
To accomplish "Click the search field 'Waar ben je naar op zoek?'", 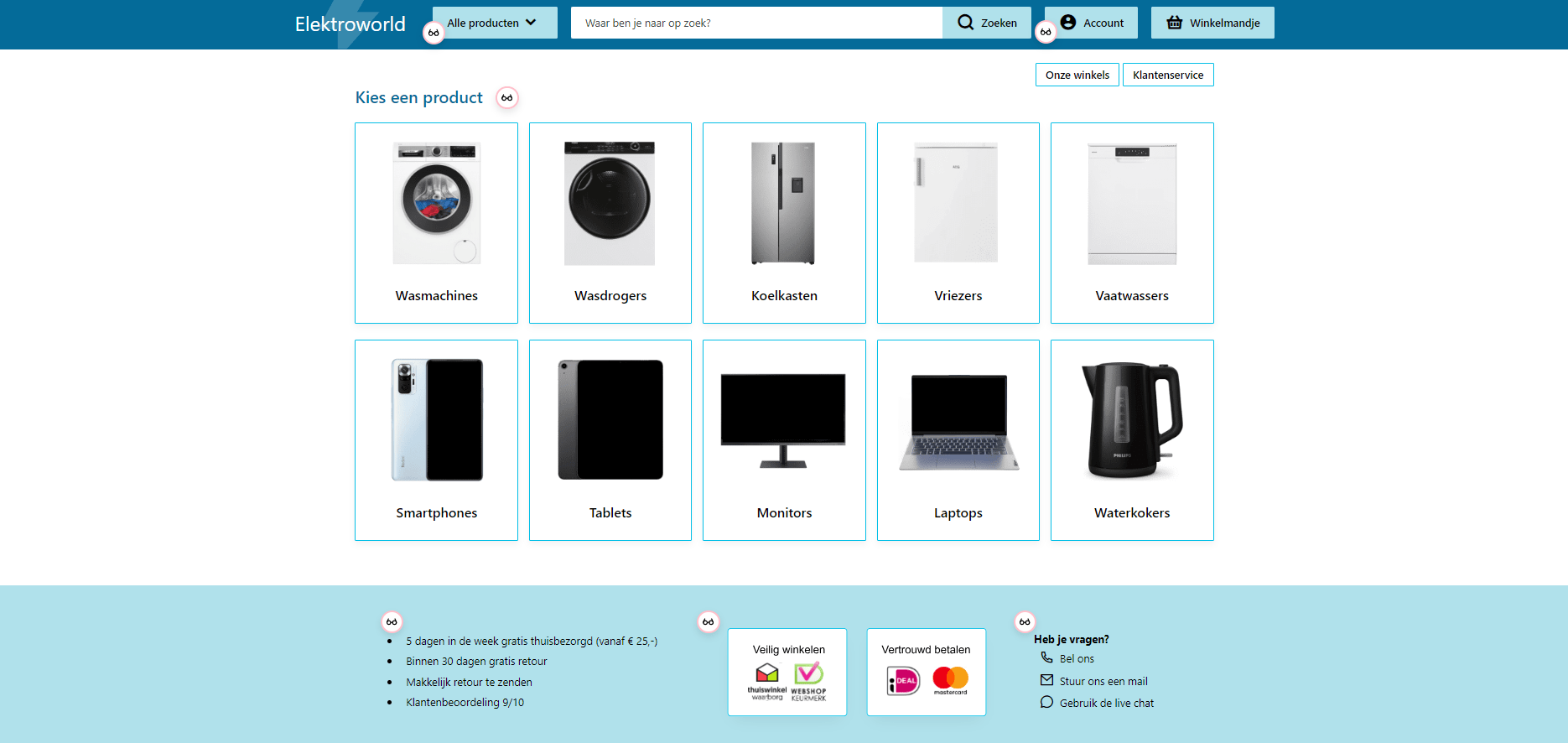I will [755, 23].
